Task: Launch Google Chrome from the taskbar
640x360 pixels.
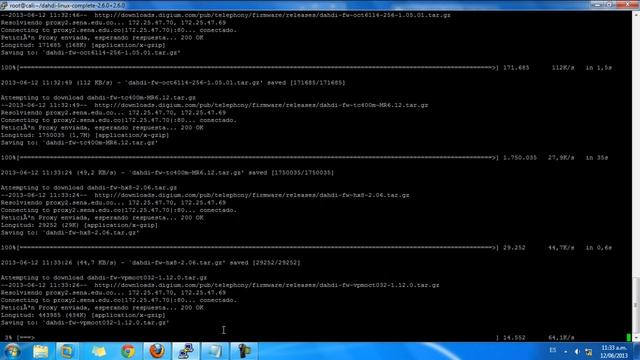Action: click(x=128, y=351)
